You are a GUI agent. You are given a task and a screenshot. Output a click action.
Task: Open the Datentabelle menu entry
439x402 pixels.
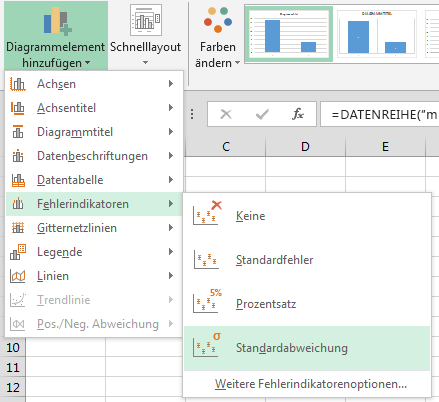94,180
